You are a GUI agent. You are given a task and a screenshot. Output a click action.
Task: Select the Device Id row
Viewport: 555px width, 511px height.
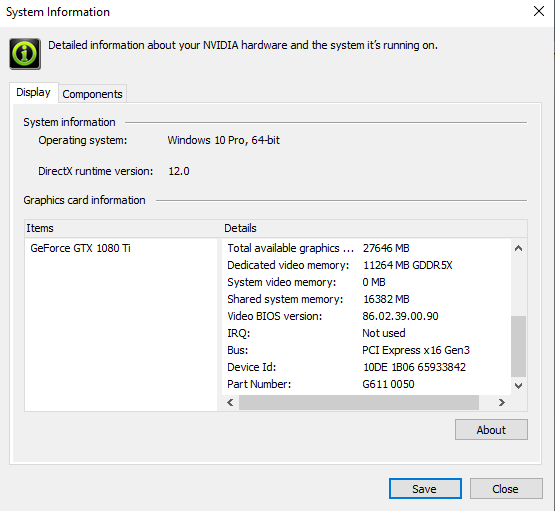366,367
